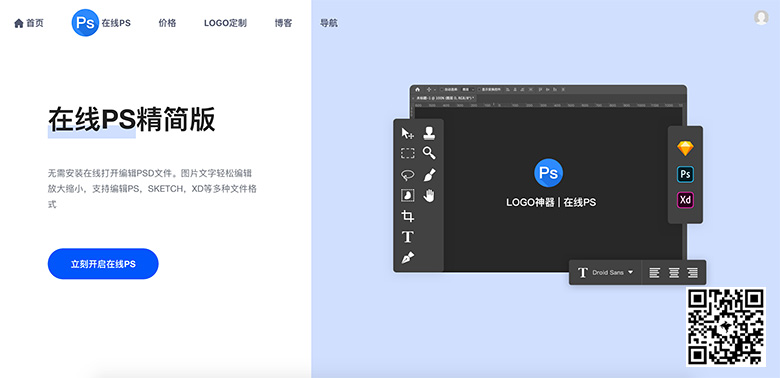
Task: Click the Move tool arrow icon
Action: click(x=407, y=133)
